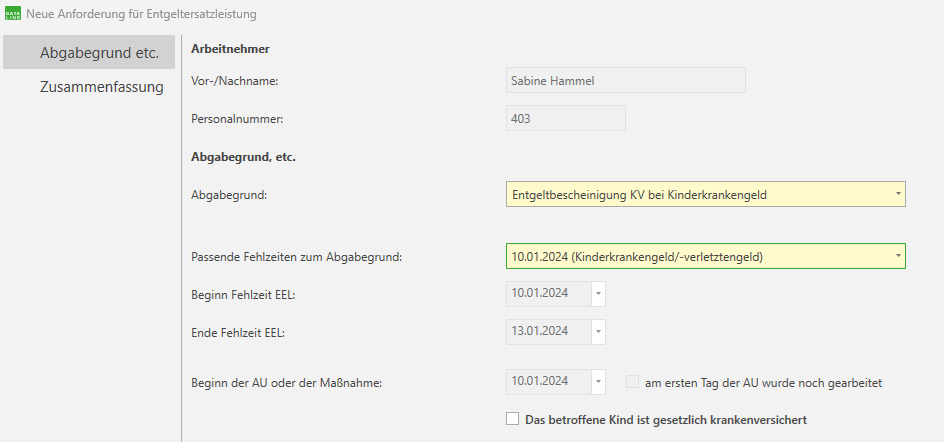The image size is (944, 442).
Task: Select the Abgabegrund etc. tab
Action: point(99,52)
